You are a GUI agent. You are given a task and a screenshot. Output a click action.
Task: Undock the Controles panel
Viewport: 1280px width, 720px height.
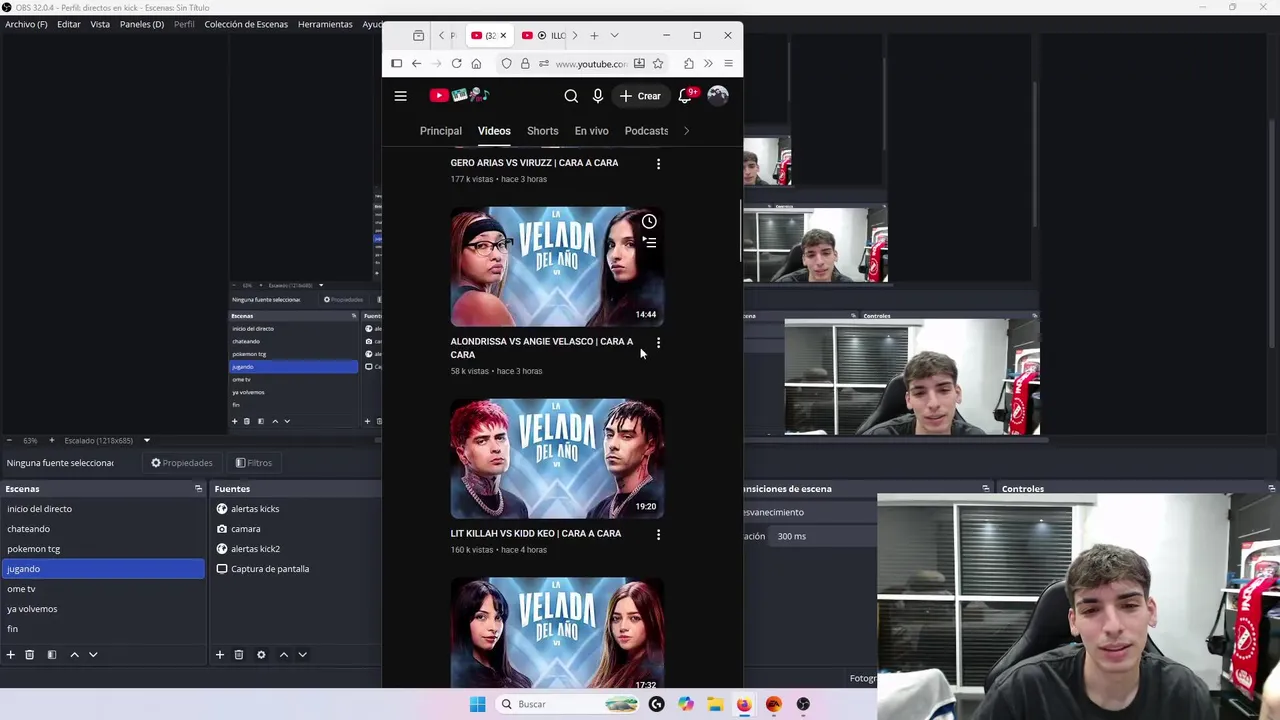coord(1271,489)
